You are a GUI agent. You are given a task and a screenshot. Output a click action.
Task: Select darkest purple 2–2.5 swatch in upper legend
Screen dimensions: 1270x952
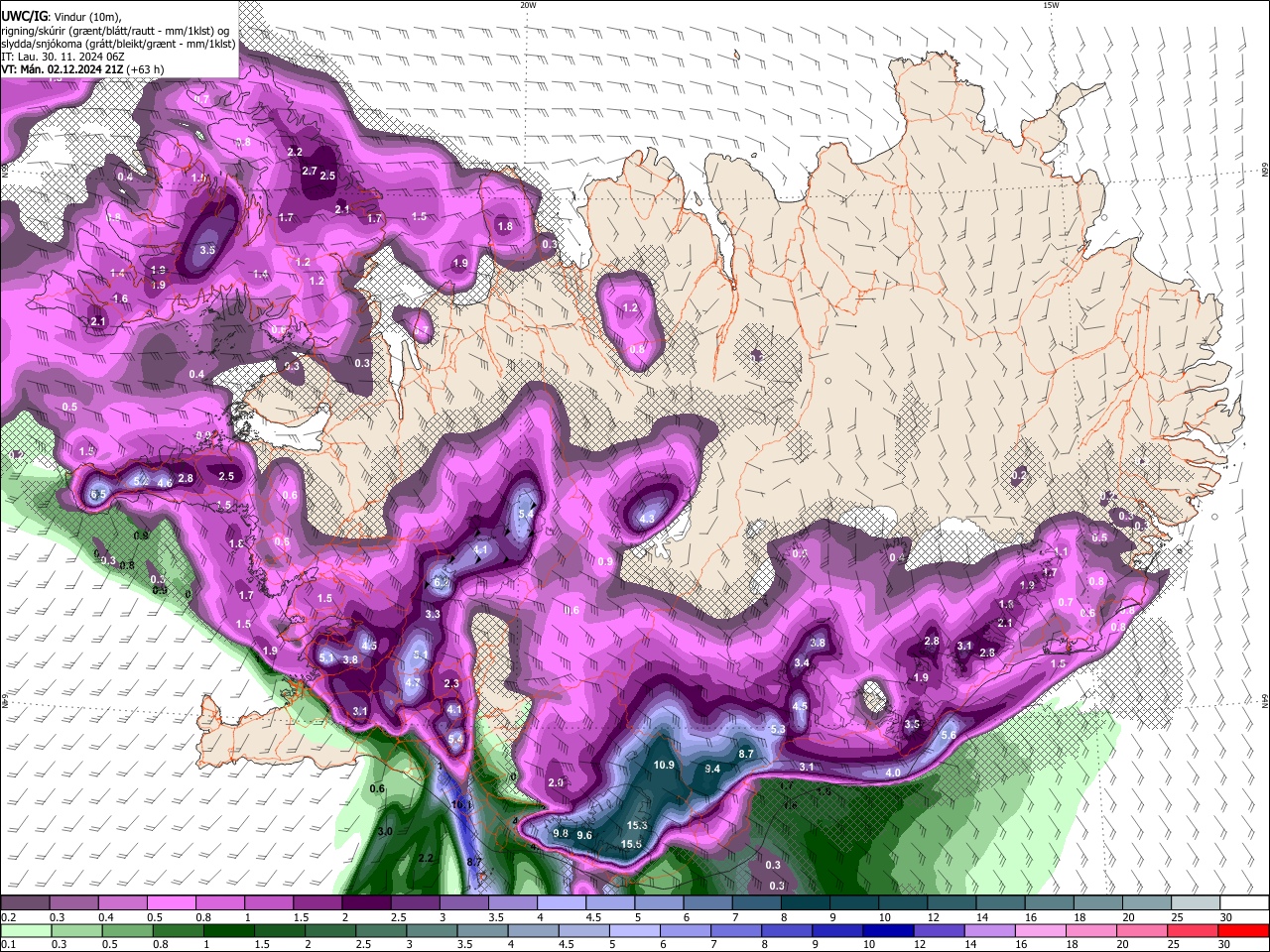point(366,903)
